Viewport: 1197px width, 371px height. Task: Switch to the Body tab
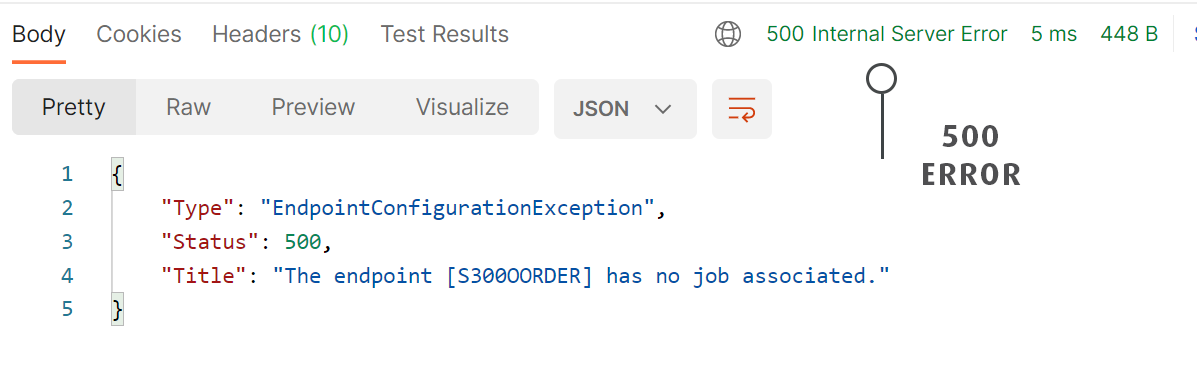click(x=39, y=34)
